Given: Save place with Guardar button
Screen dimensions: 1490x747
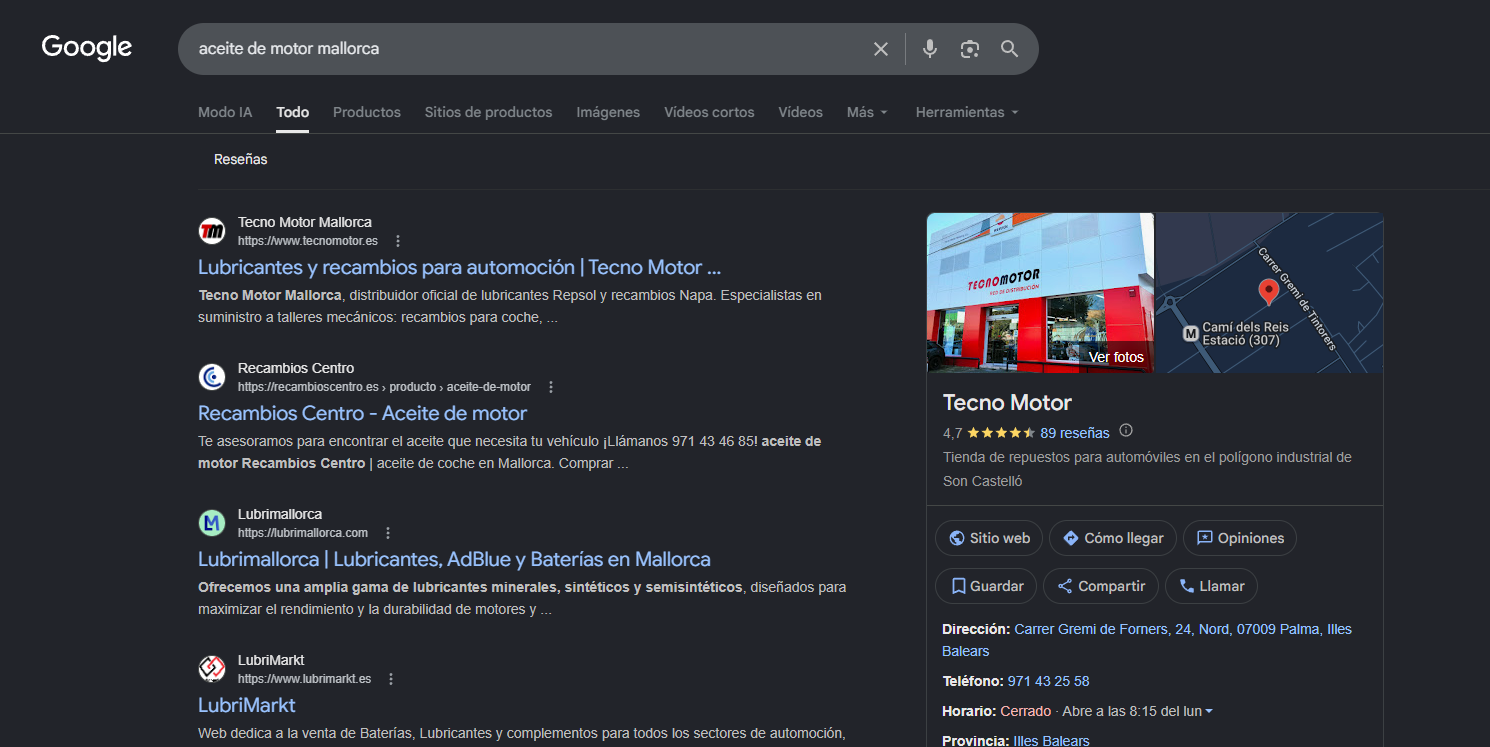Looking at the screenshot, I should [x=986, y=586].
